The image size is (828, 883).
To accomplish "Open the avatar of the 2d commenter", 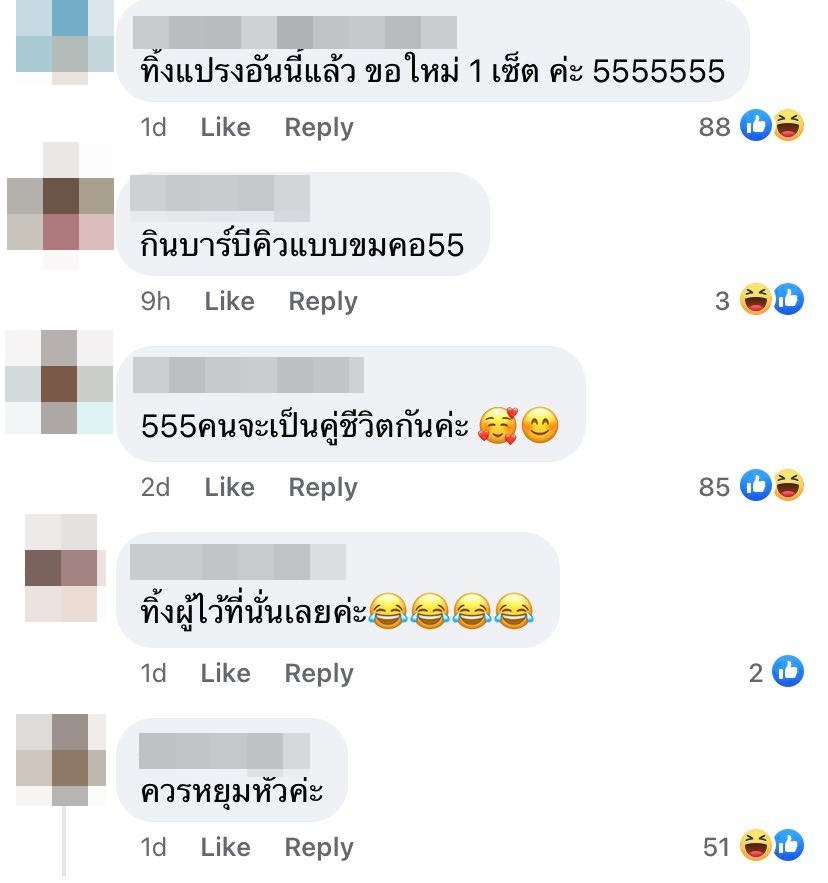I will click(x=59, y=382).
